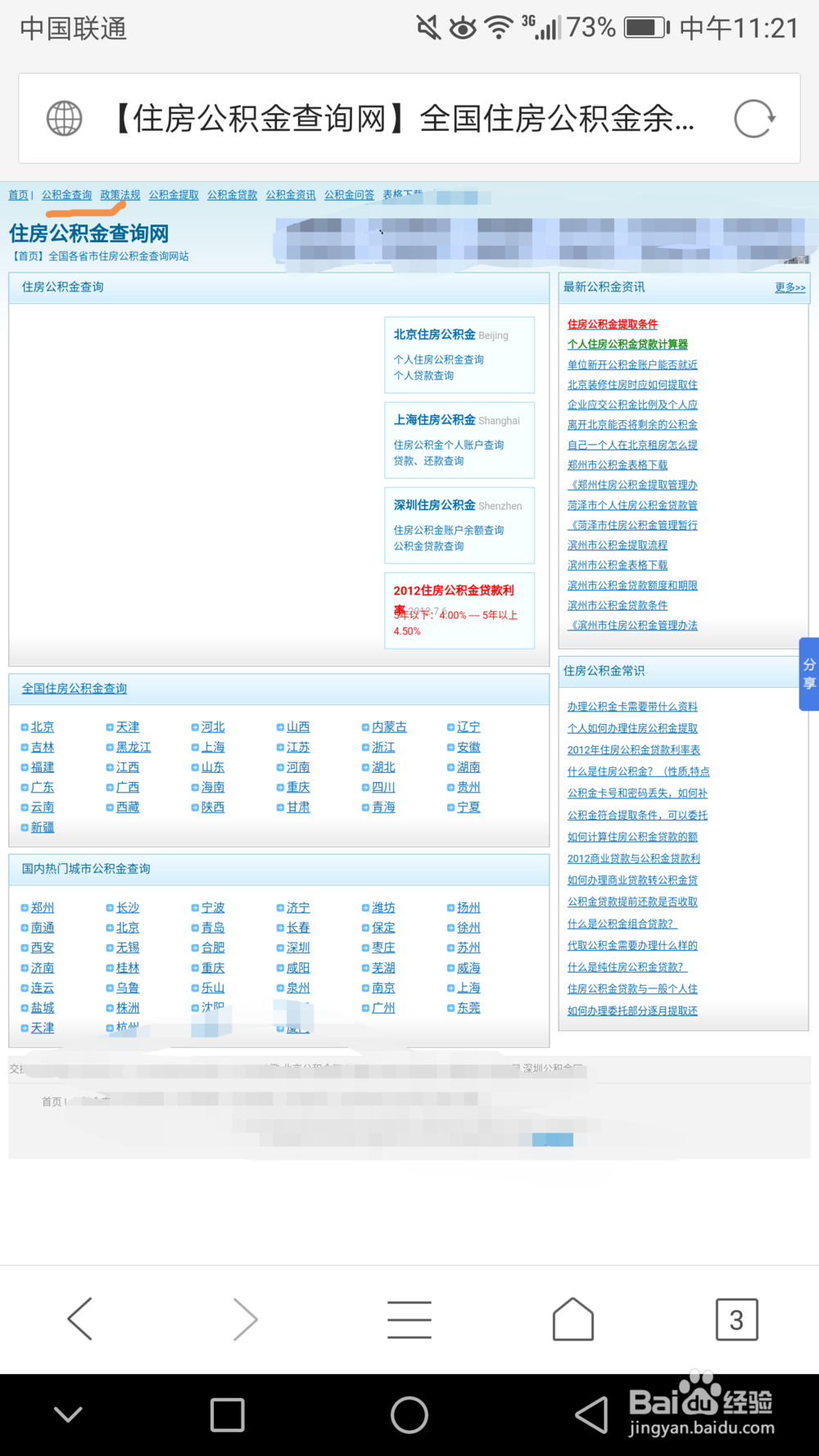Open 公积金贷款 in top navigation
The height and width of the screenshot is (1456, 819).
coord(232,195)
